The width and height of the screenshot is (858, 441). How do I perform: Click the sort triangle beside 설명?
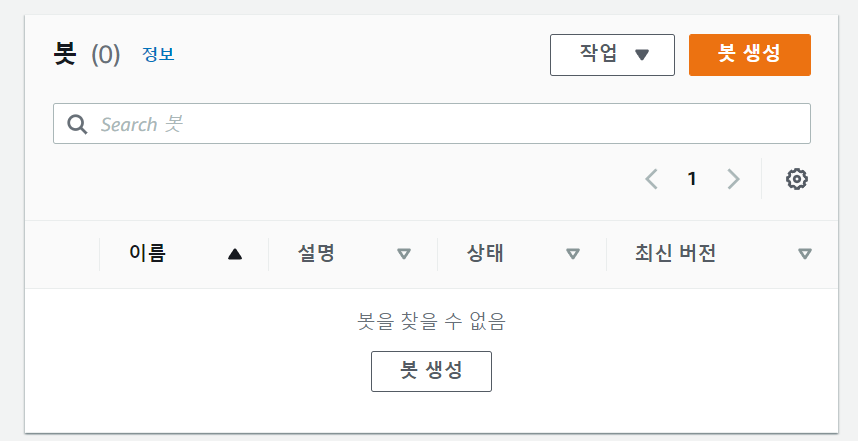click(x=404, y=254)
